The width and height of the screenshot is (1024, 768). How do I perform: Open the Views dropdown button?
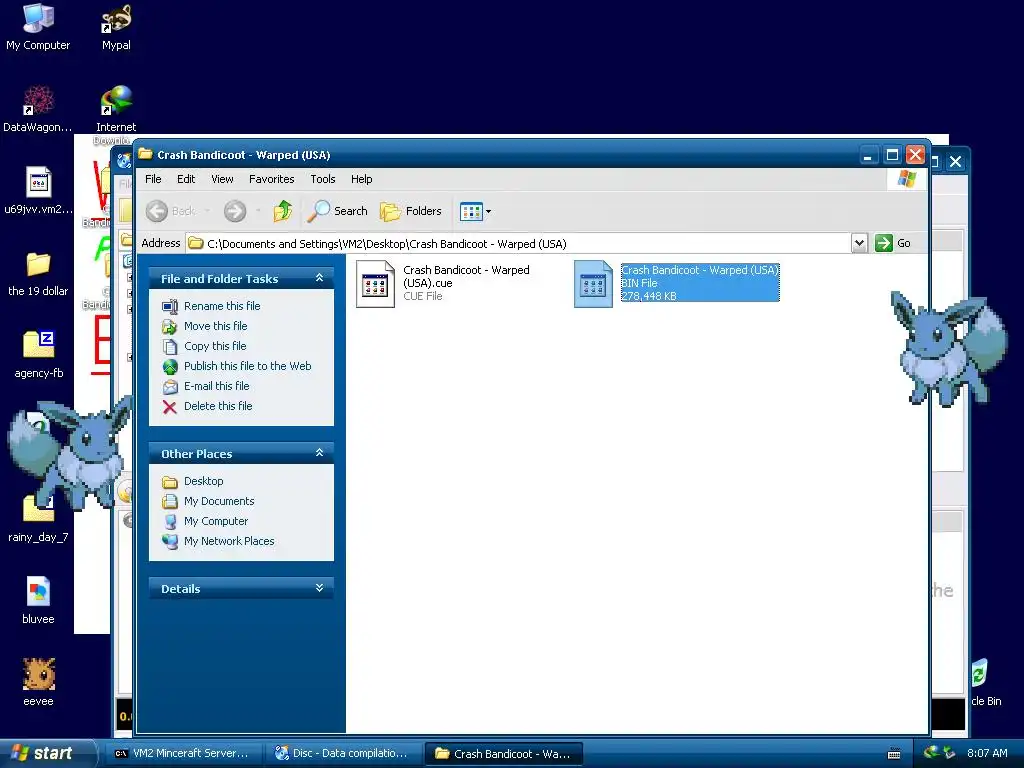(475, 211)
